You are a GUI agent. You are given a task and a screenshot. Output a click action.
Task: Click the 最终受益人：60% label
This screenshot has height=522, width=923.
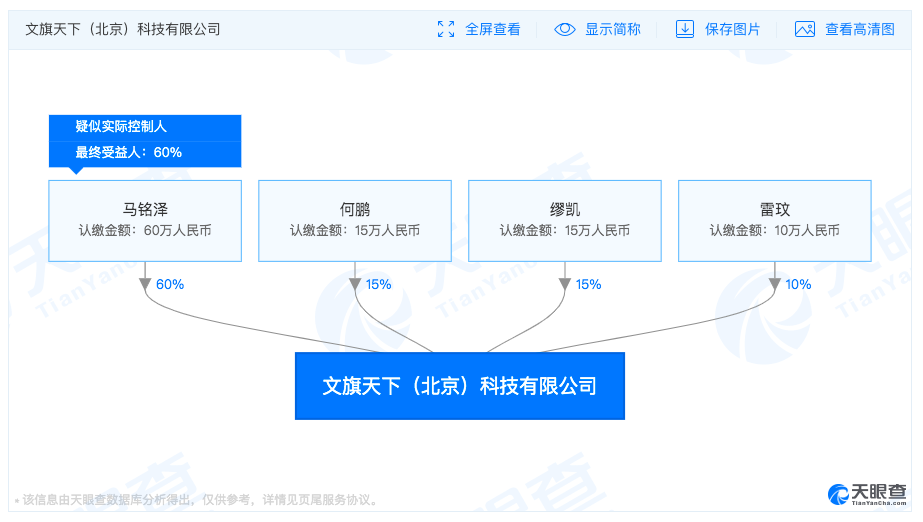128,152
